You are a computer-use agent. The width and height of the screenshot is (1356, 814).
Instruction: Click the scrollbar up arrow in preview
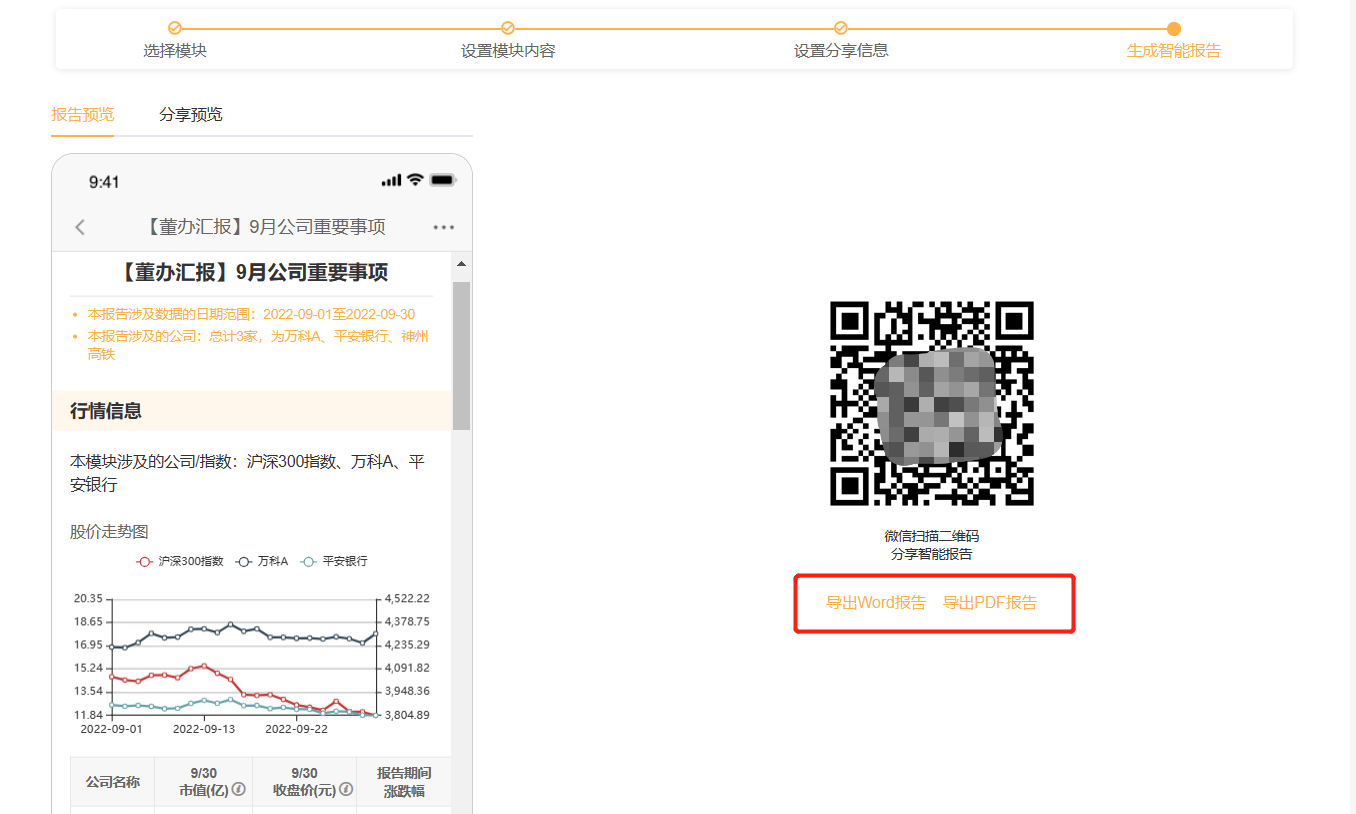[461, 264]
